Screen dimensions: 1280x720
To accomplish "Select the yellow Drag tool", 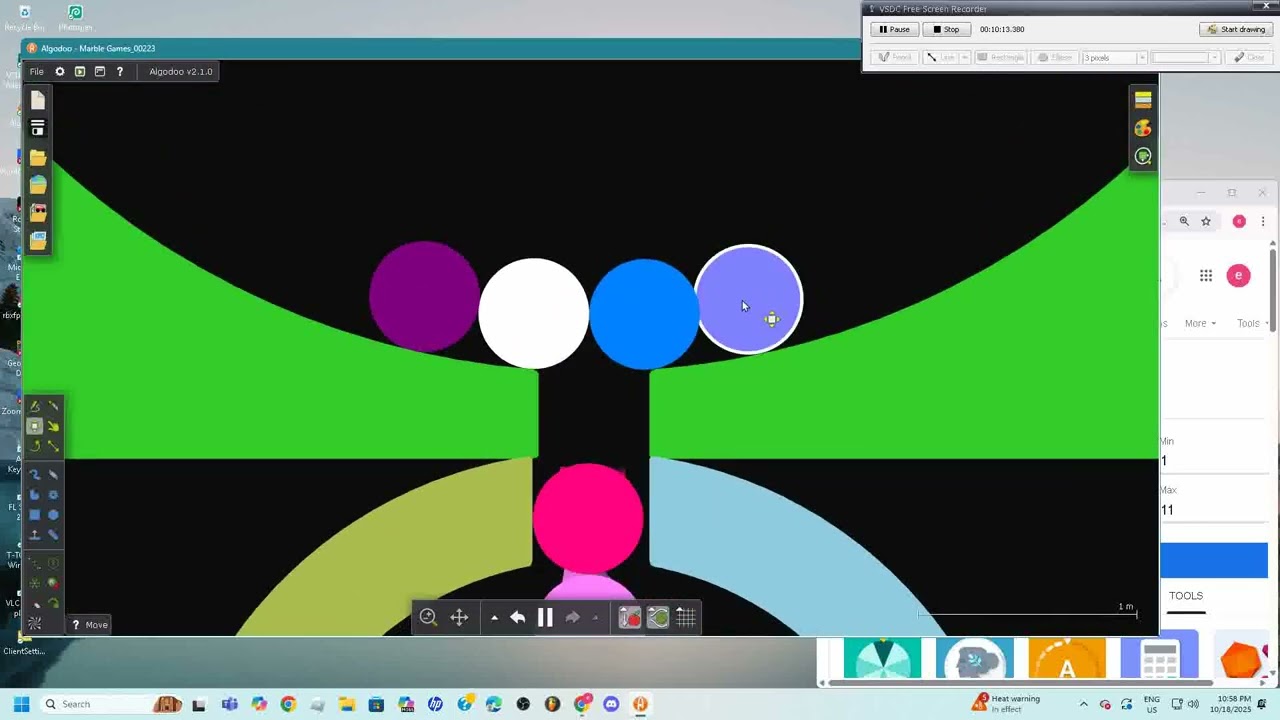I will [53, 426].
